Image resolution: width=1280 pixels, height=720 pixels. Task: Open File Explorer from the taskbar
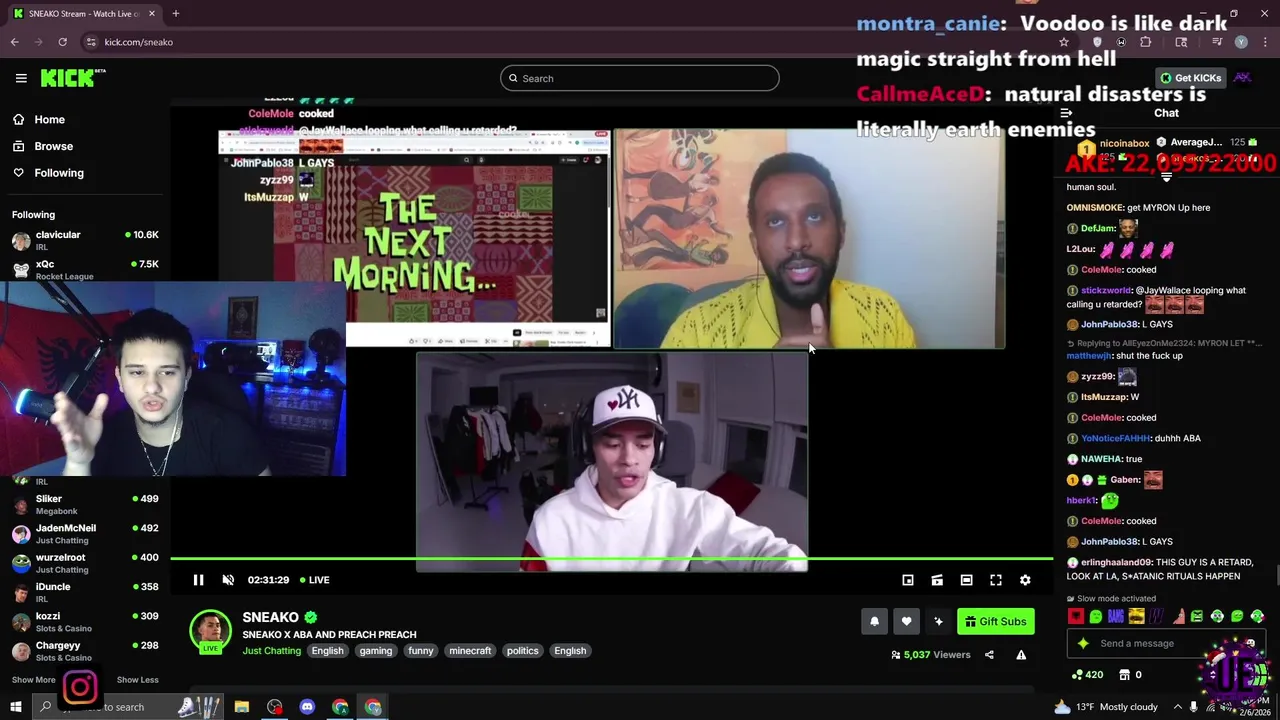242,707
